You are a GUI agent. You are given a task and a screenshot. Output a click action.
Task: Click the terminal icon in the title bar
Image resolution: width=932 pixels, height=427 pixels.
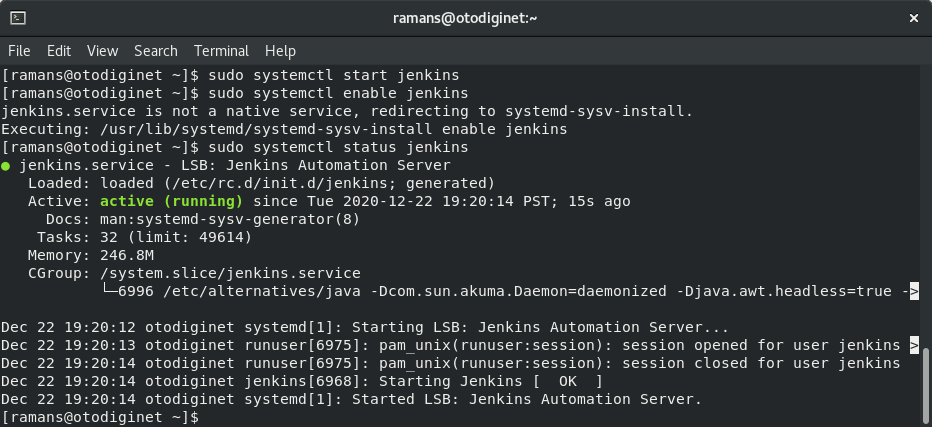point(18,18)
